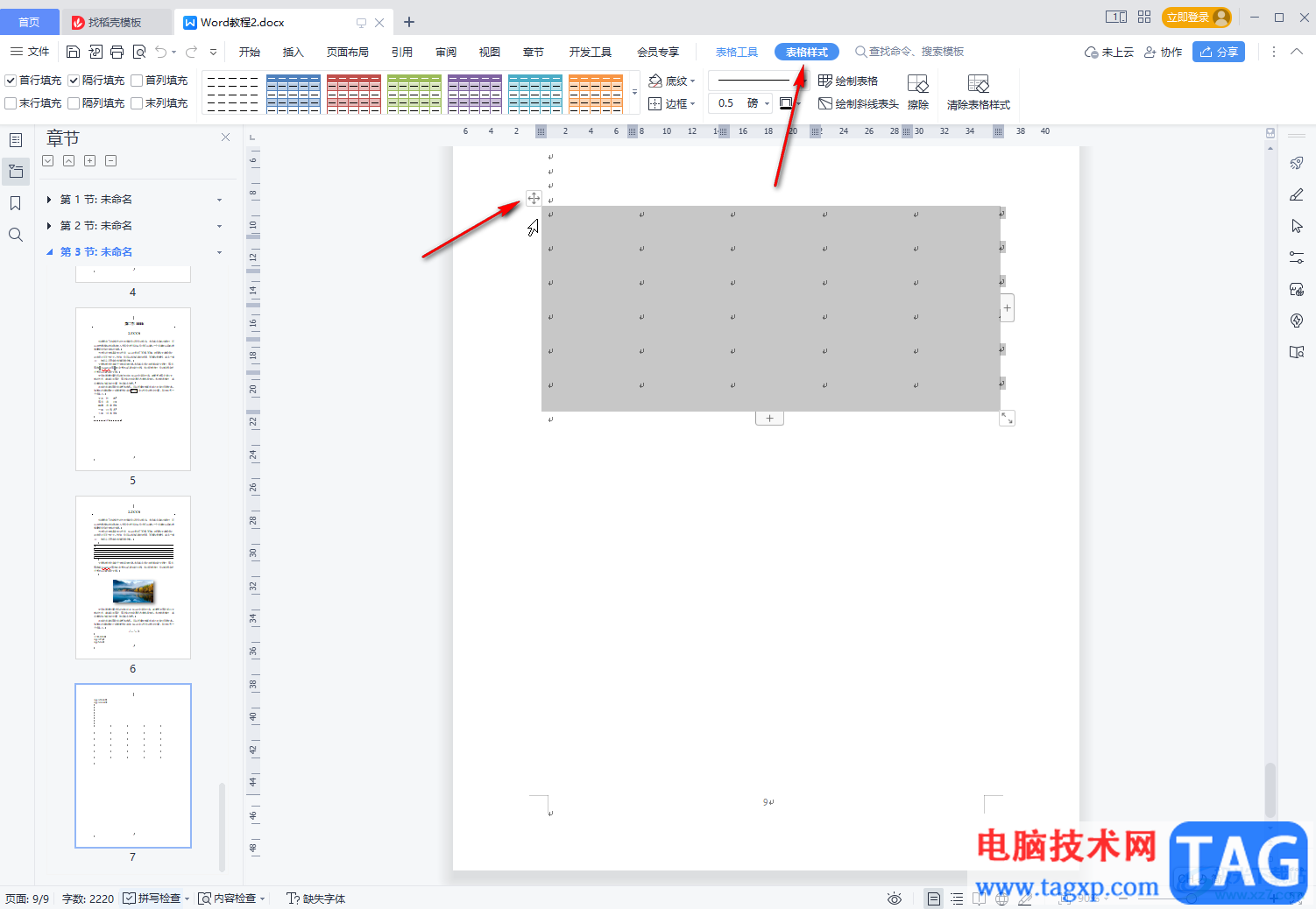
Task: Apply the green table style swatch
Action: tap(414, 93)
